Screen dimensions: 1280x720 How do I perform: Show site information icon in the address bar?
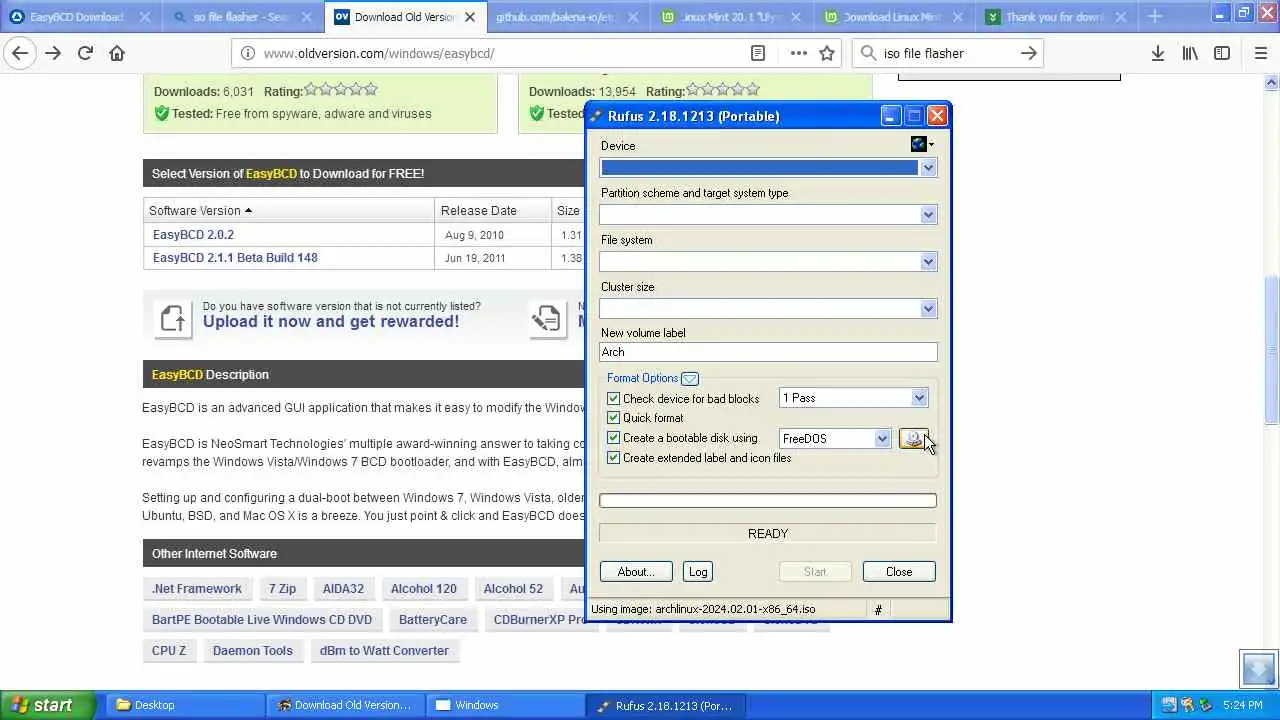click(x=247, y=53)
